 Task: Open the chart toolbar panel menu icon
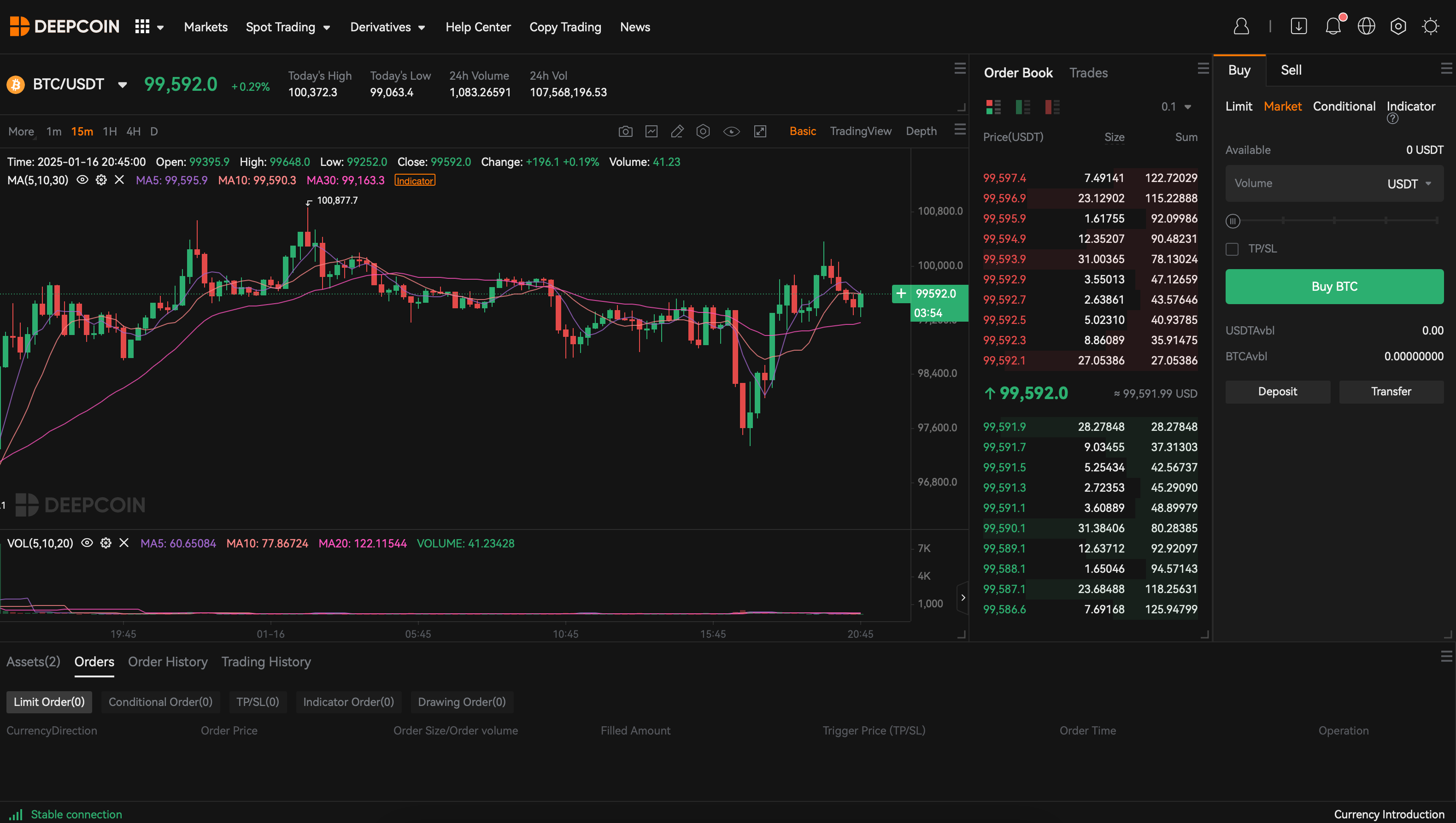(x=960, y=129)
